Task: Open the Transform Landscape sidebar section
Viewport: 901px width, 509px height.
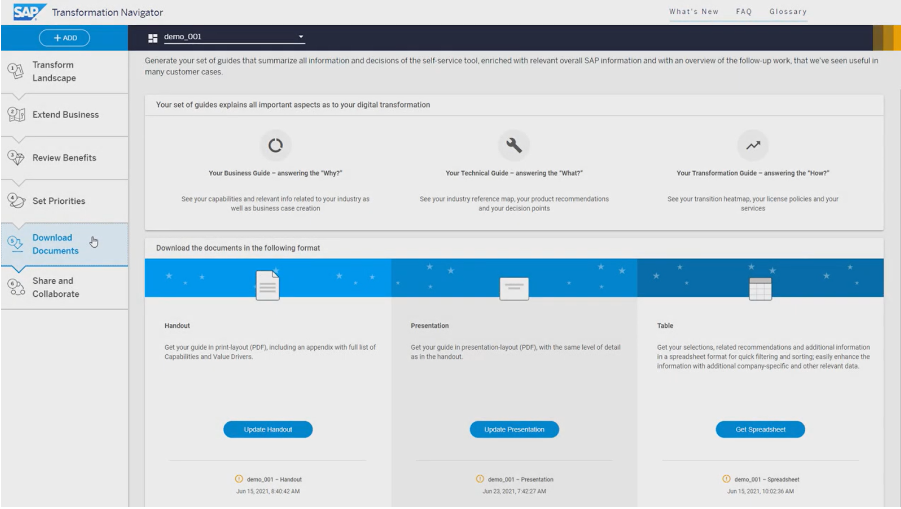Action: pos(53,71)
